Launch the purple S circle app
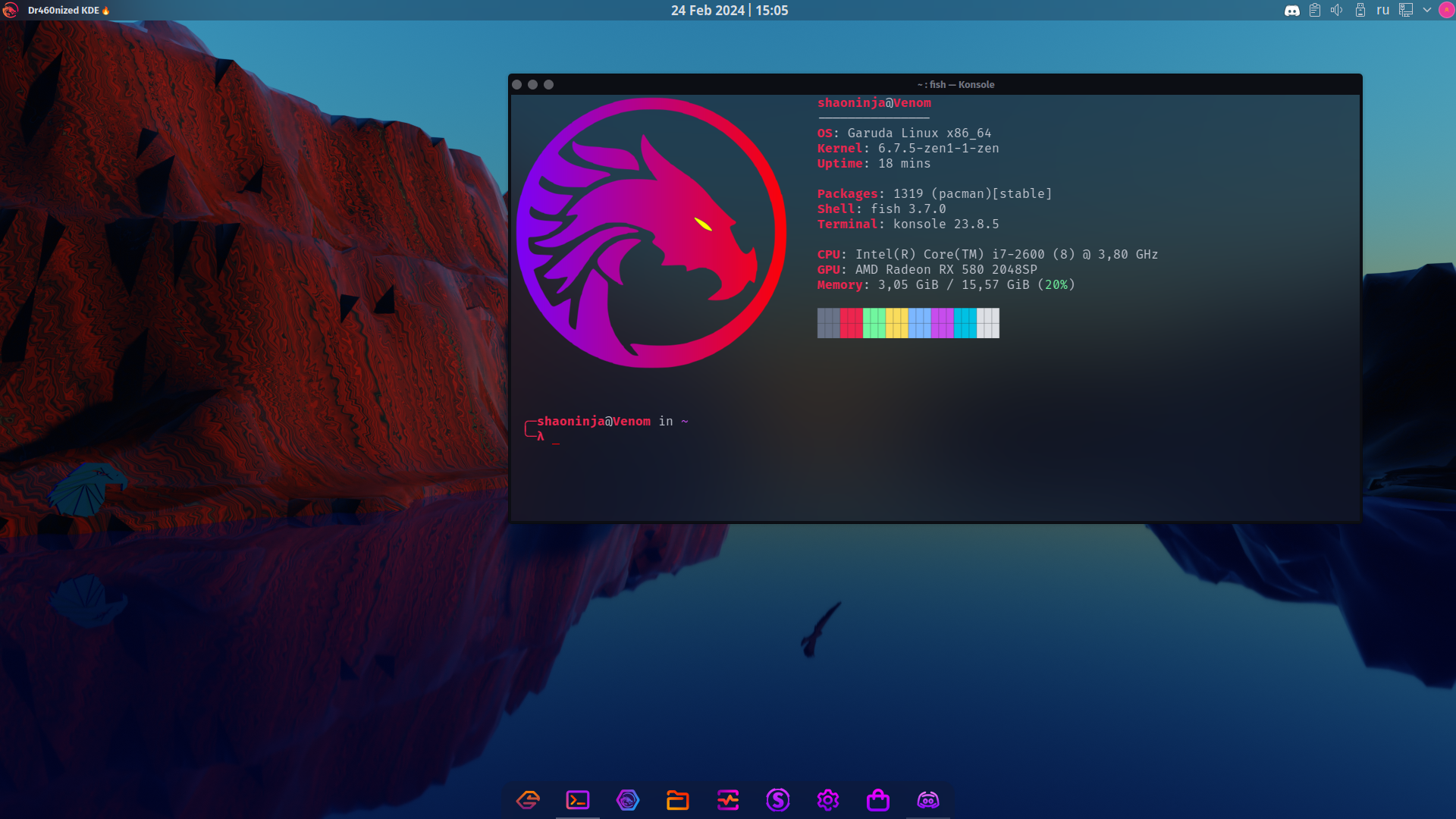This screenshot has width=1456, height=819. pos(778,800)
